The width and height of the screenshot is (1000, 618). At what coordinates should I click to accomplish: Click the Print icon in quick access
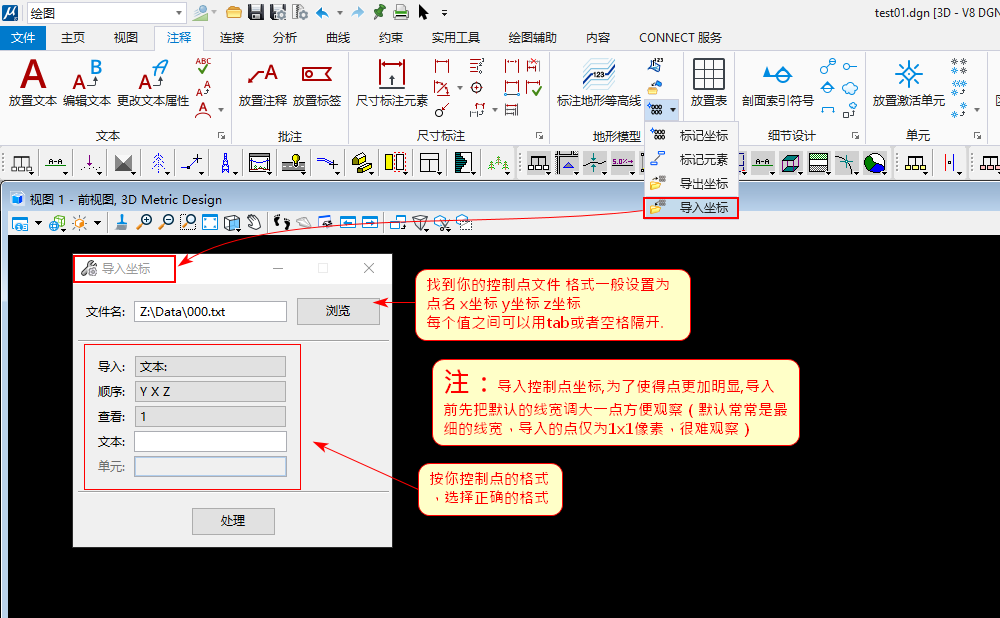point(401,12)
